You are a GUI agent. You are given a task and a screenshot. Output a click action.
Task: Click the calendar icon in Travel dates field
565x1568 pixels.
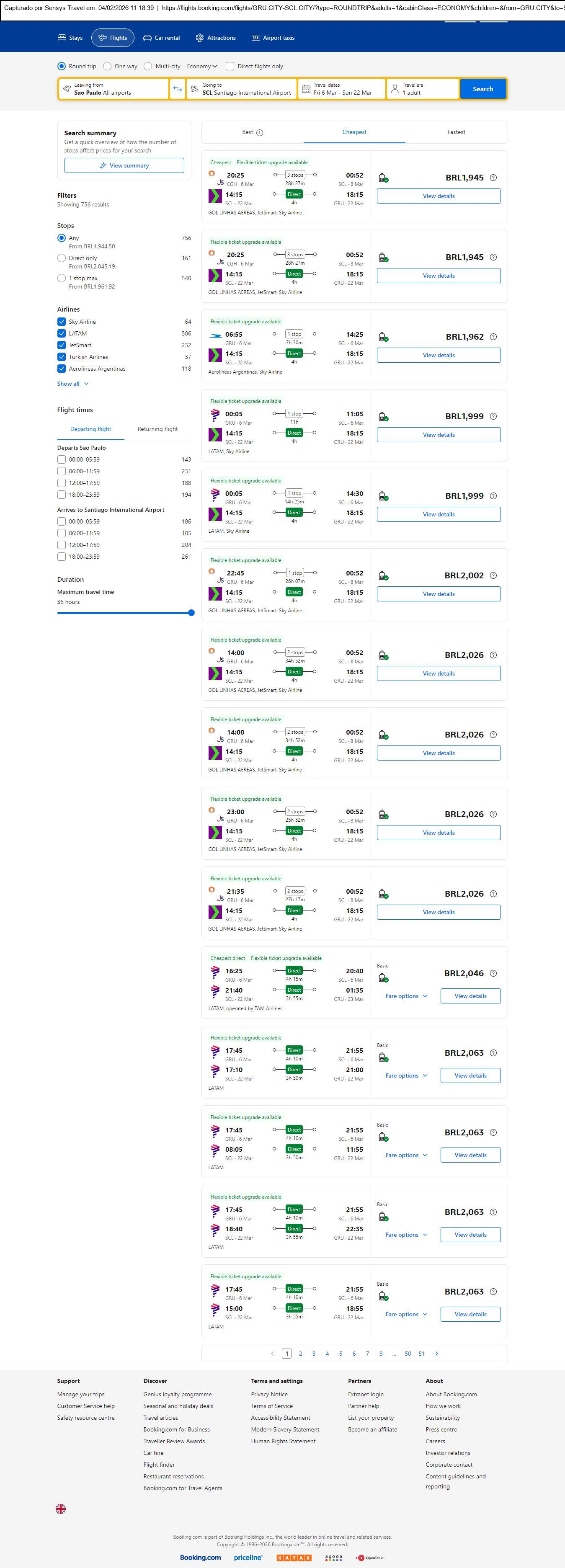point(306,89)
